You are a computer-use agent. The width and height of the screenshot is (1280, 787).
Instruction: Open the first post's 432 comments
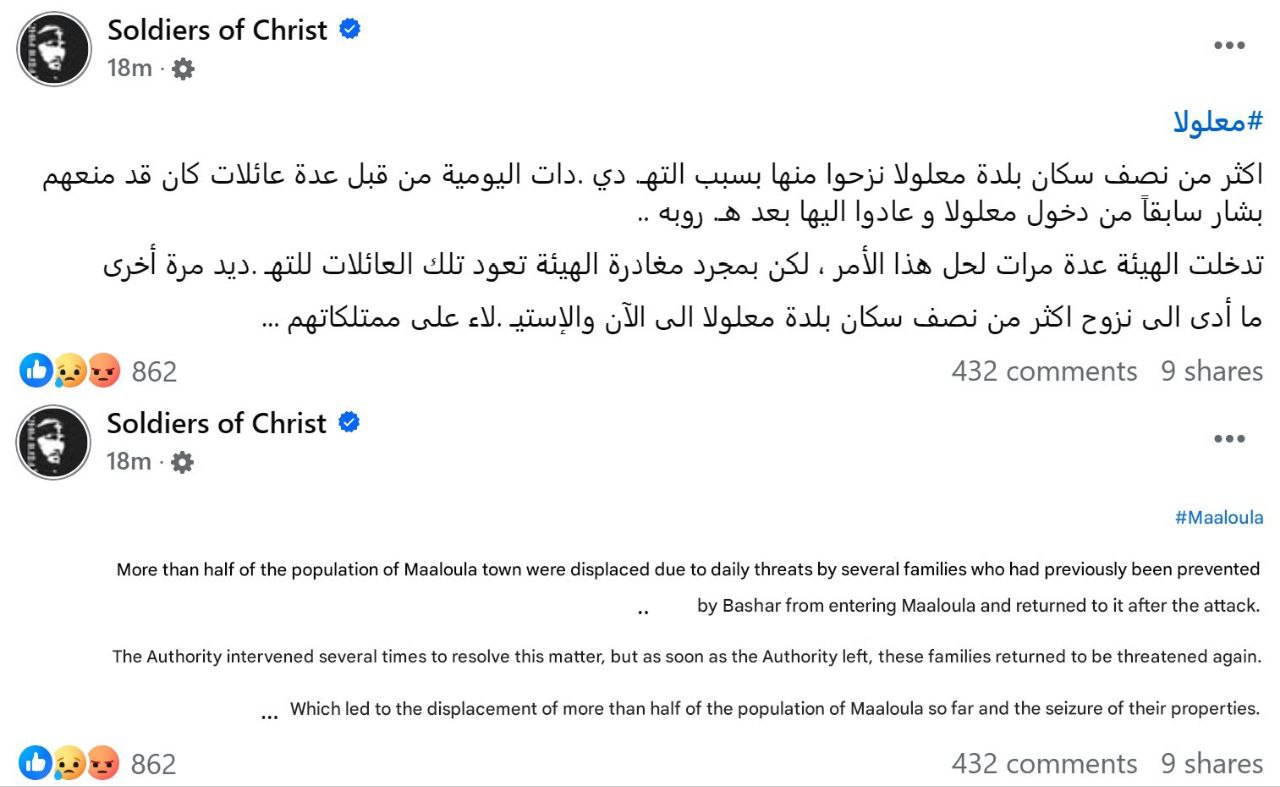pos(1044,371)
